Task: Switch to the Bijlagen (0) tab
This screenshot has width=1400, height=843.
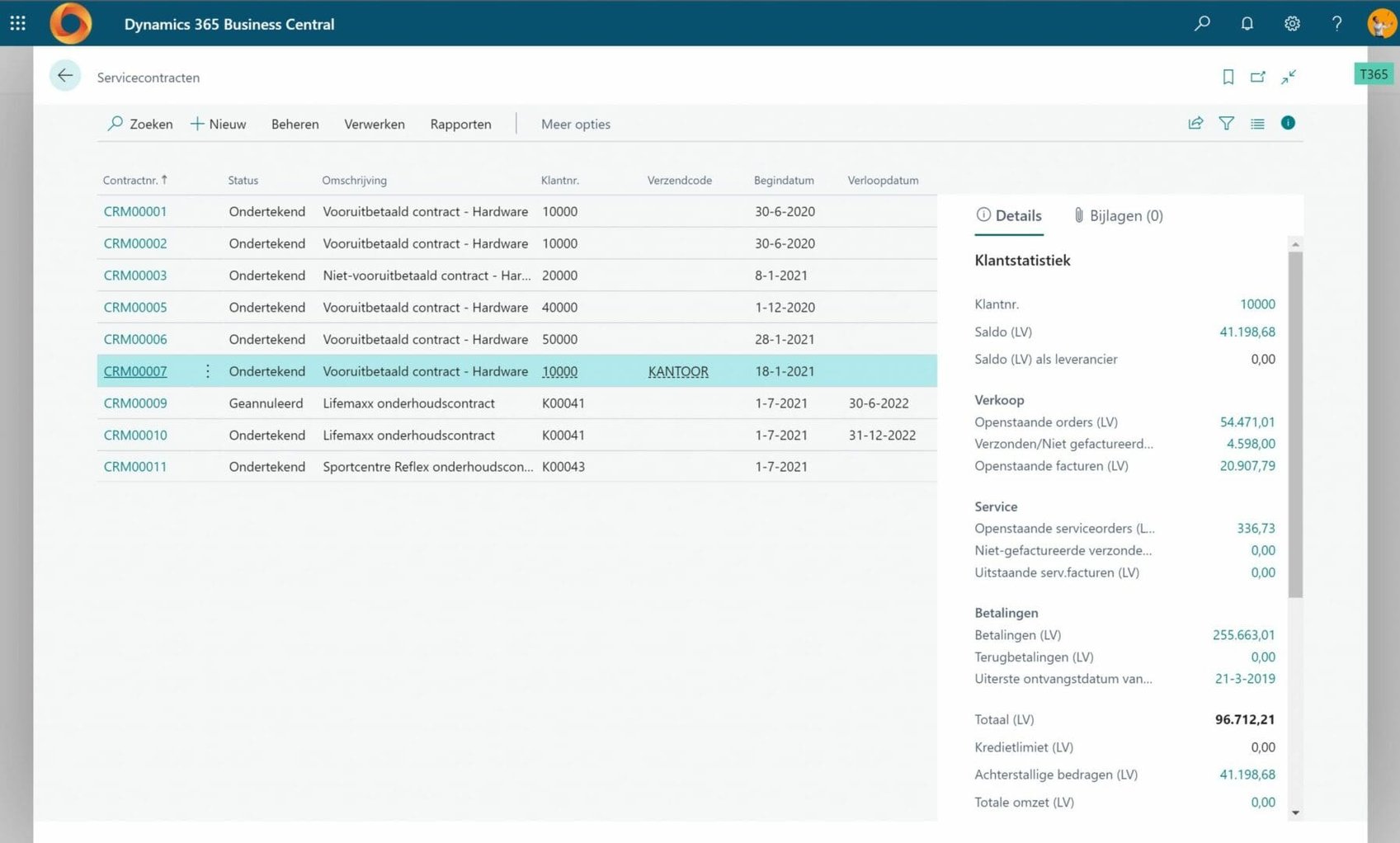Action: click(x=1119, y=215)
